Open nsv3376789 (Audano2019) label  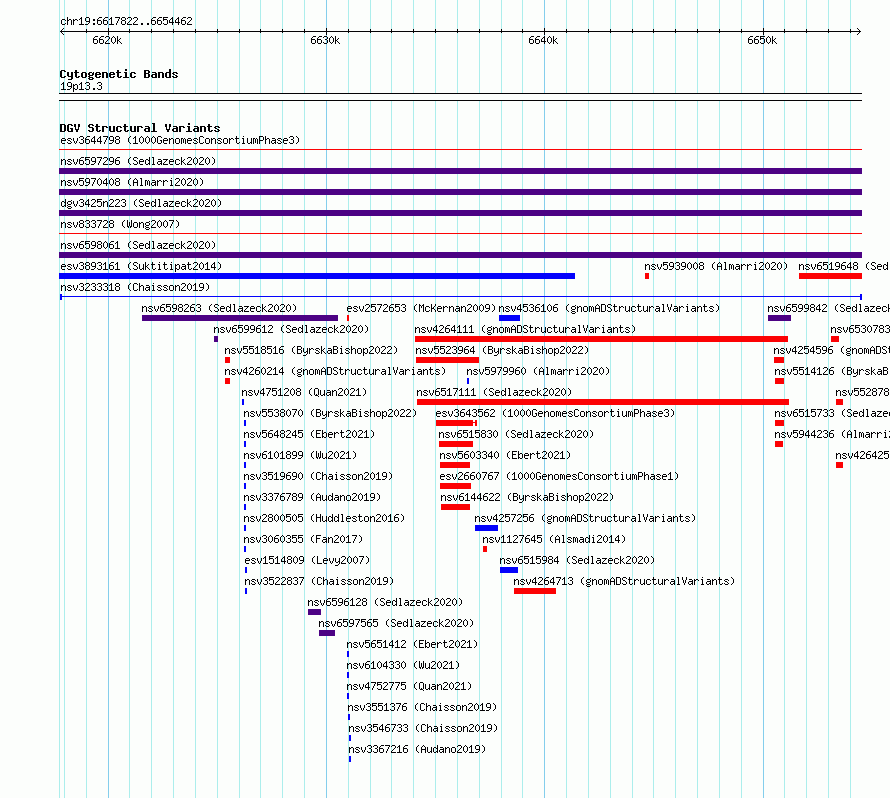pyautogui.click(x=312, y=497)
